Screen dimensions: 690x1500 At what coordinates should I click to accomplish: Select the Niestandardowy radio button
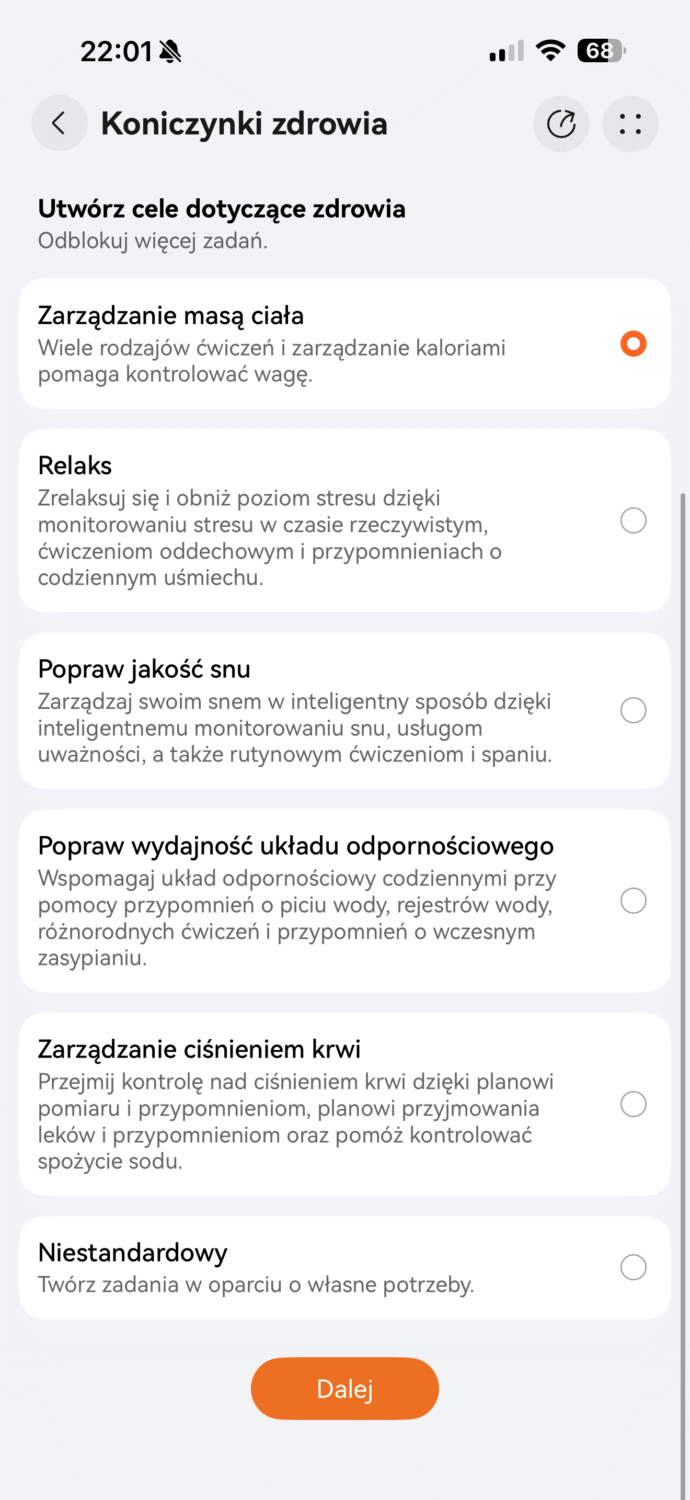[633, 1268]
